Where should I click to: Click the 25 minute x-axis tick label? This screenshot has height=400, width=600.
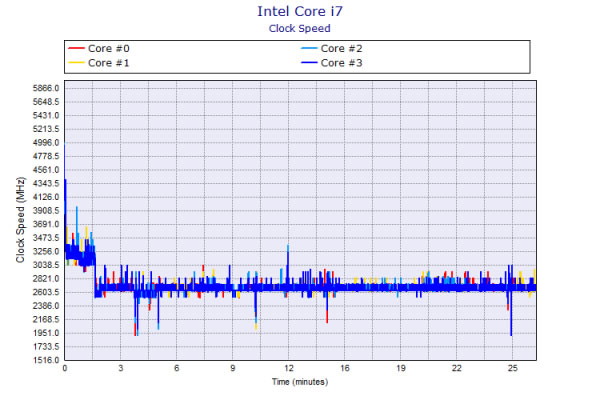[x=513, y=368]
